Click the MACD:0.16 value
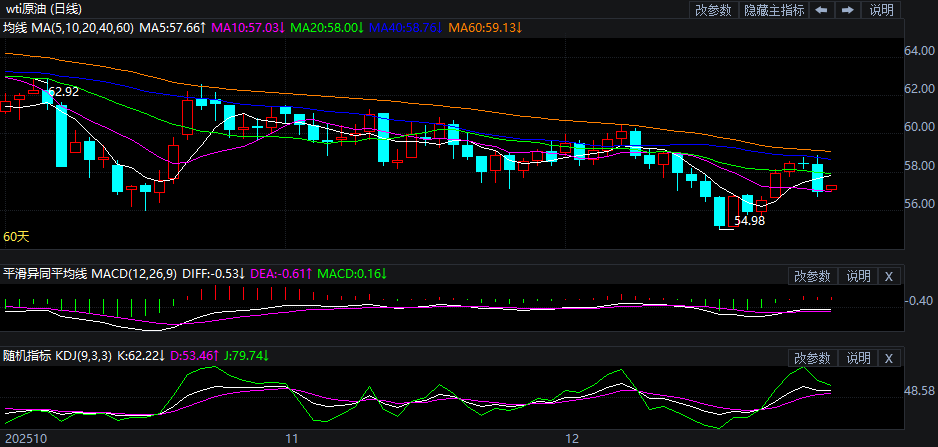This screenshot has width=938, height=447. 352,274
